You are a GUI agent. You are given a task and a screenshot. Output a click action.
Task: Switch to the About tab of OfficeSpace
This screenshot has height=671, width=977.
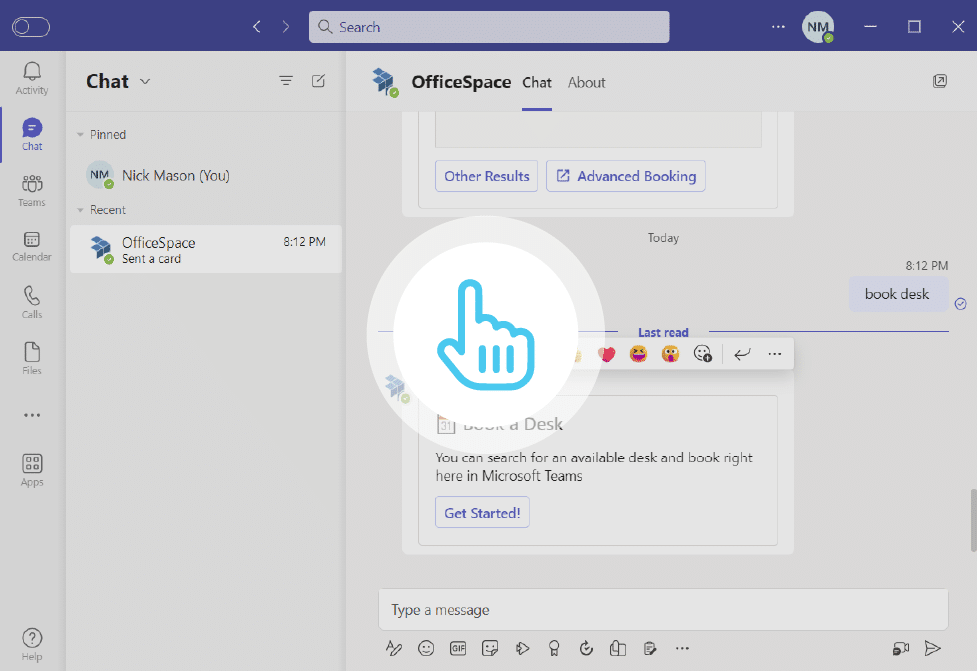coord(586,82)
